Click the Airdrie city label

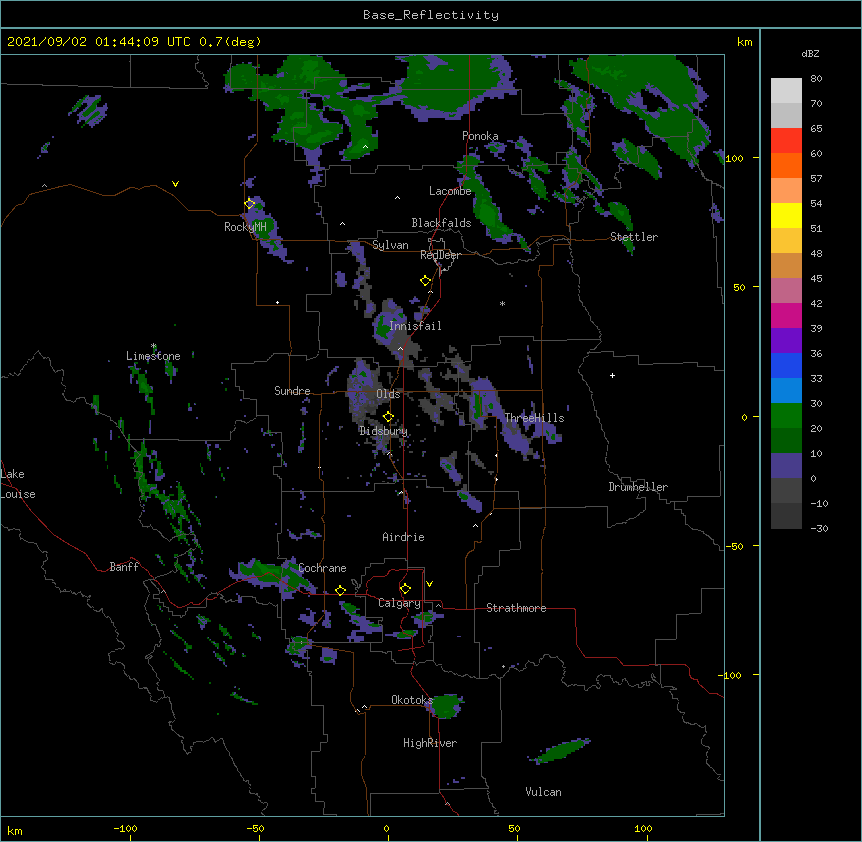(404, 537)
